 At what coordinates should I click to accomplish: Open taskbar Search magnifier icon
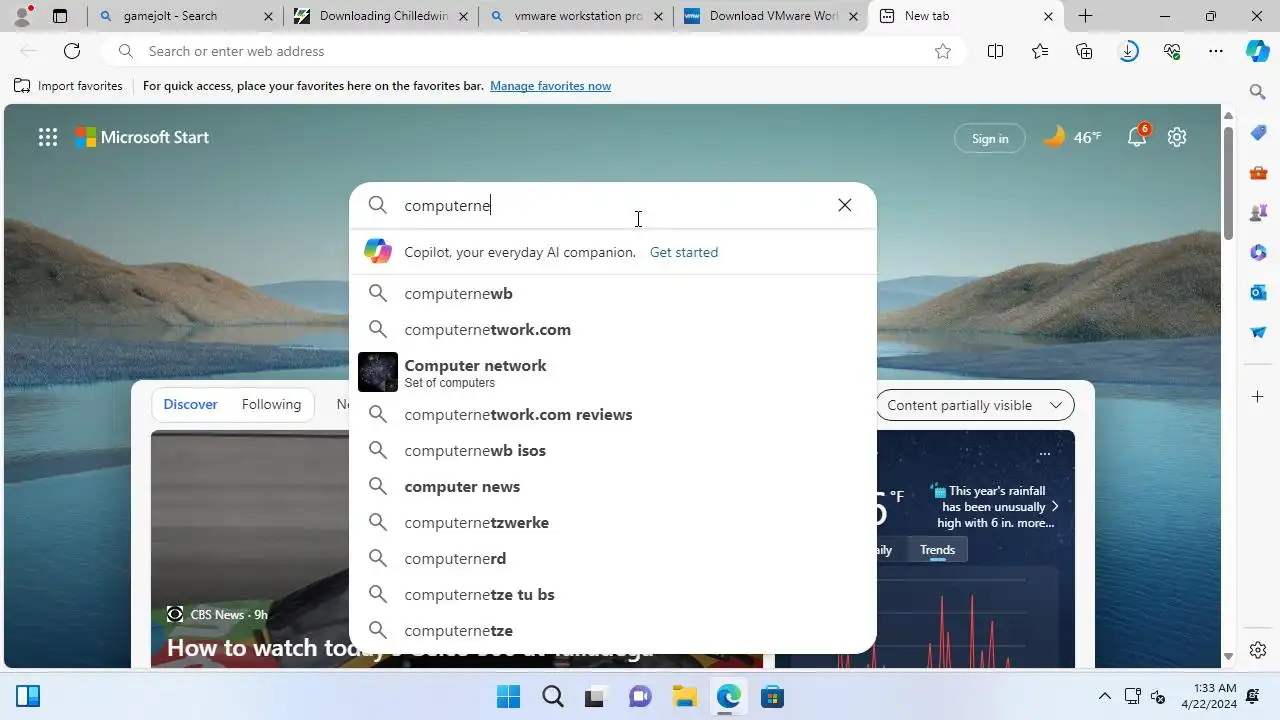tap(552, 696)
